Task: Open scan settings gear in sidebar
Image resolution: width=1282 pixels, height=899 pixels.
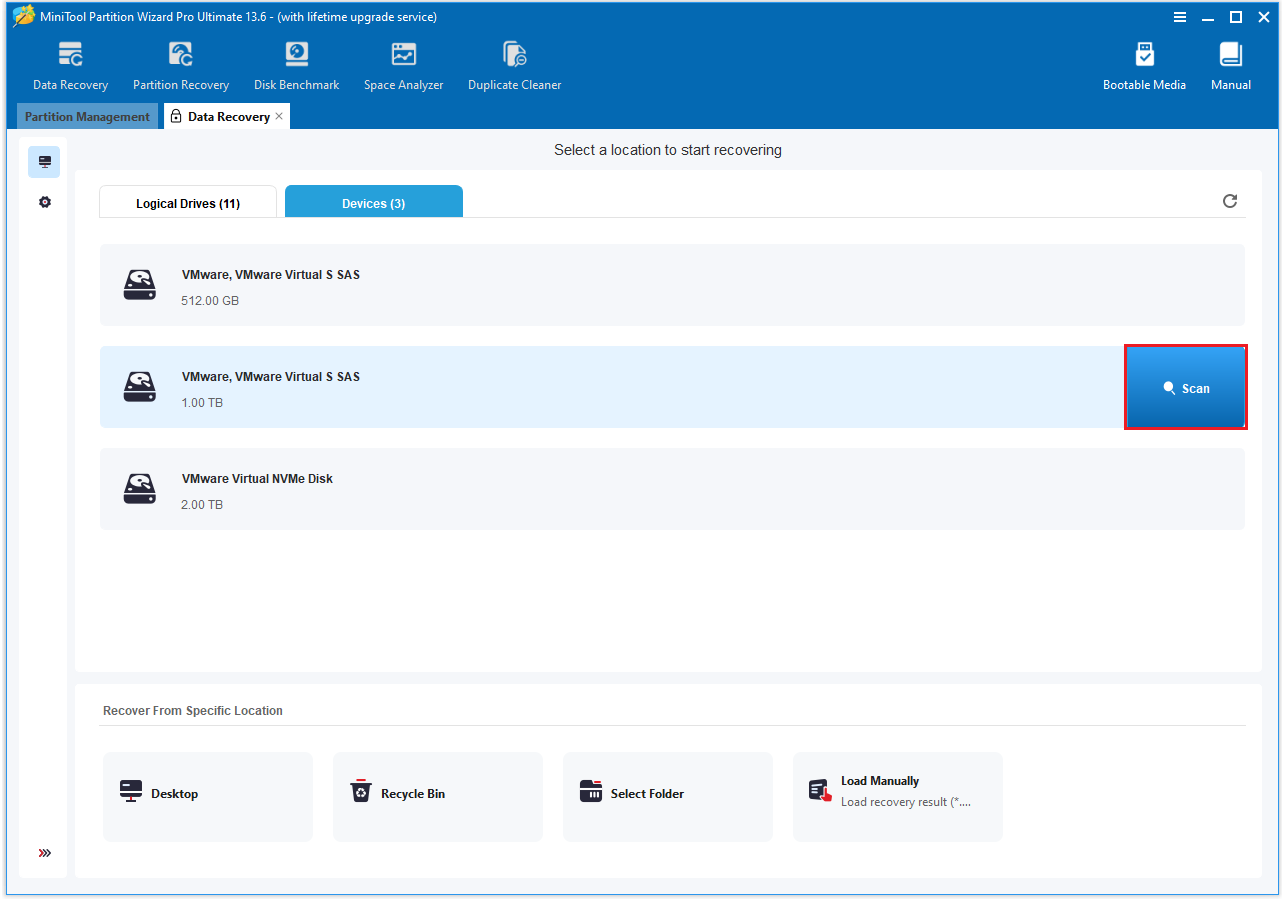Action: tap(44, 202)
